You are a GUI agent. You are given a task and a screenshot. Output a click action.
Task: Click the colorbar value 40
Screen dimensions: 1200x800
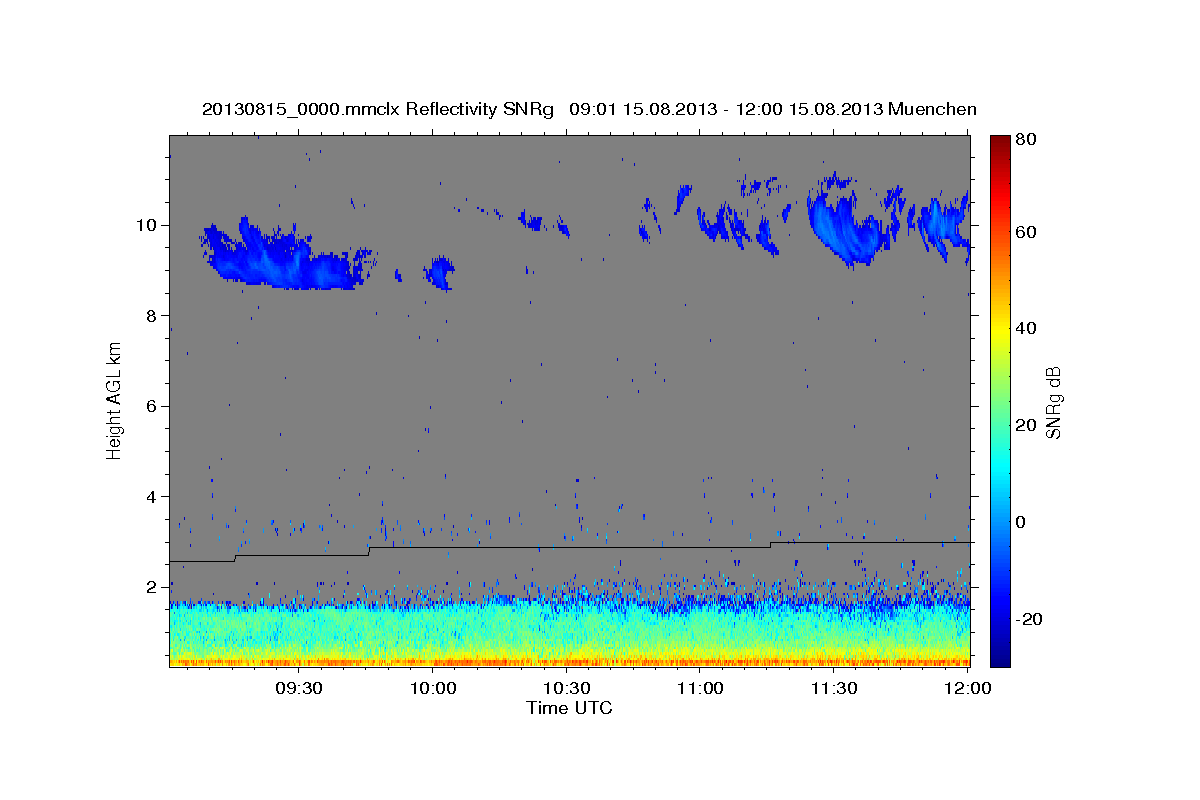(x=1028, y=328)
